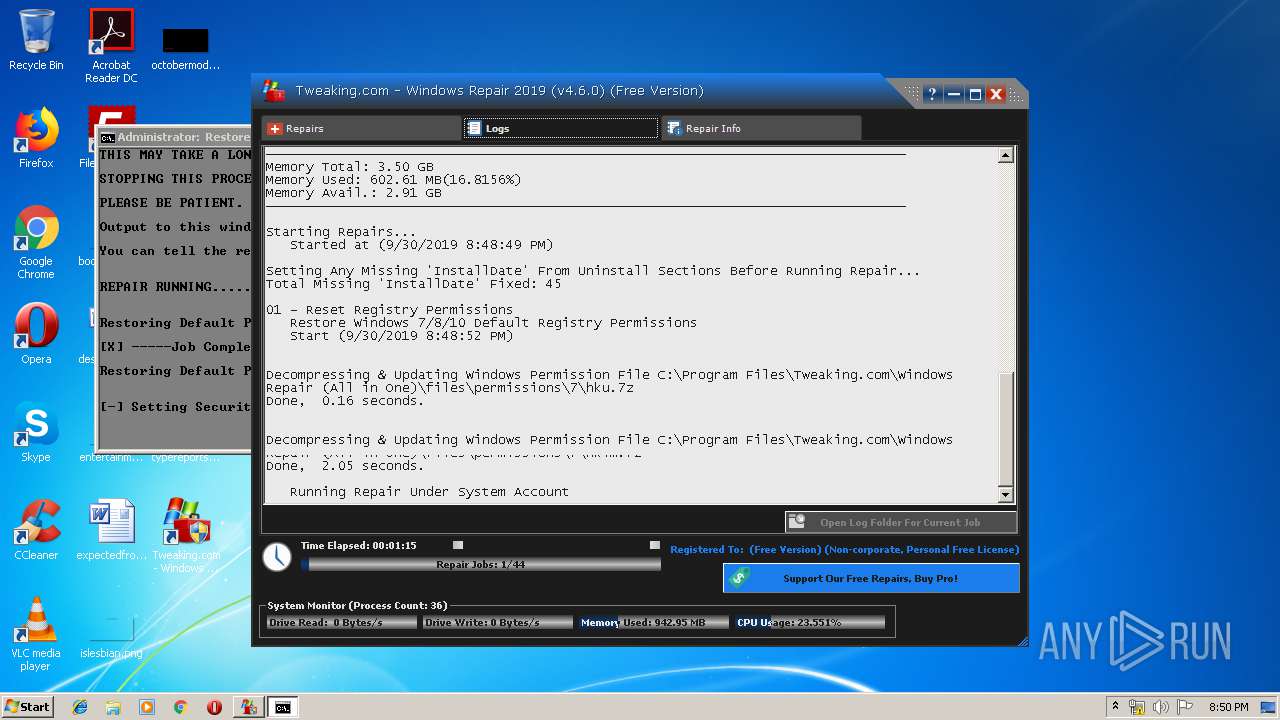1280x720 pixels.
Task: Click the network tray icon
Action: point(1137,707)
